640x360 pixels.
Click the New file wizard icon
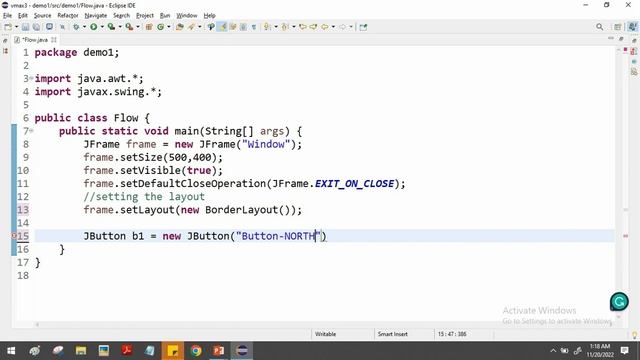[8, 27]
